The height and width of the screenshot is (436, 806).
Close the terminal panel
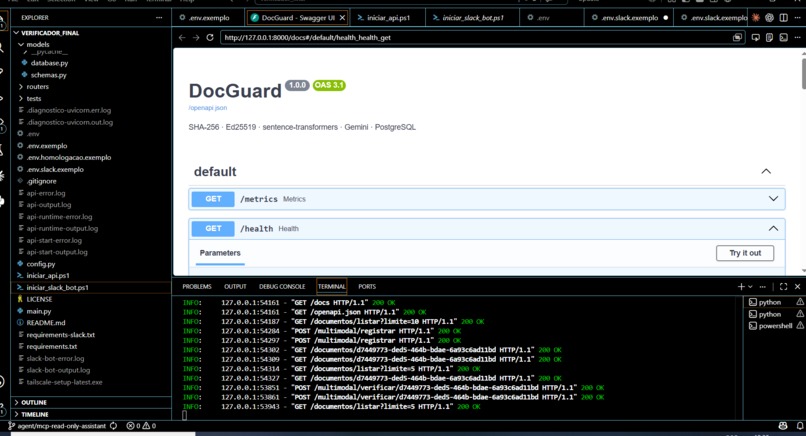click(x=797, y=286)
